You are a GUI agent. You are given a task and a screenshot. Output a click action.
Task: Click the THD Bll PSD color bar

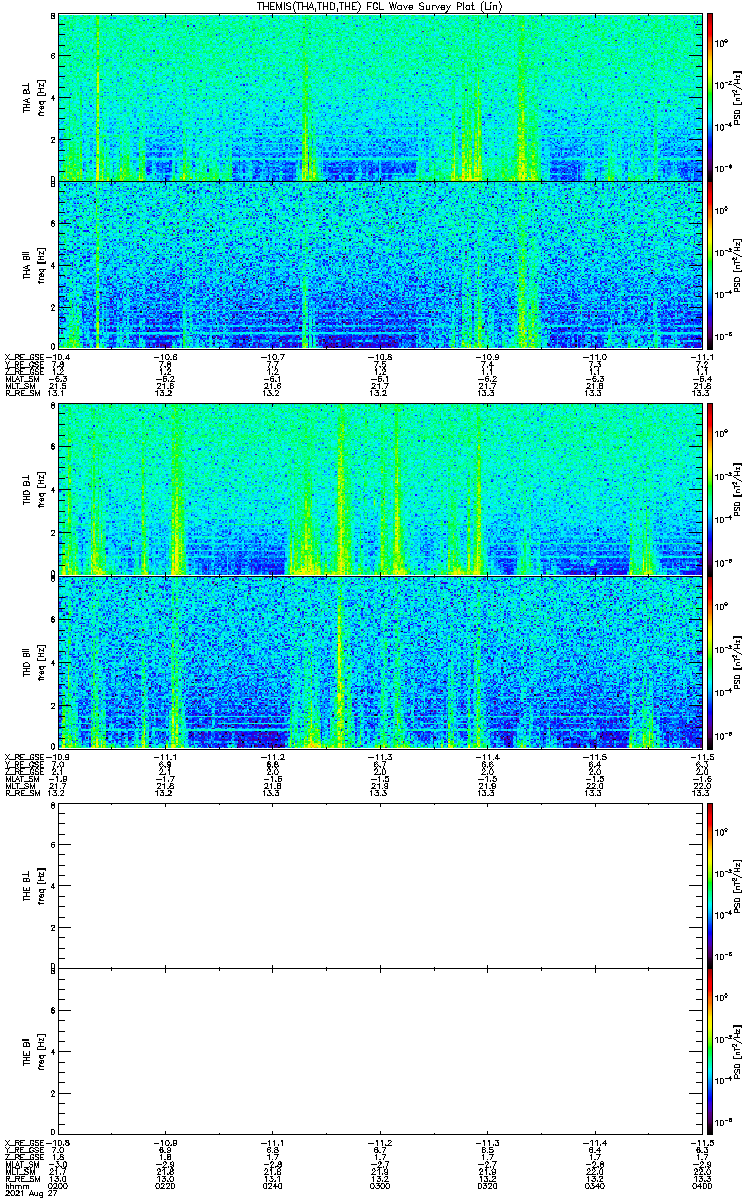point(711,661)
